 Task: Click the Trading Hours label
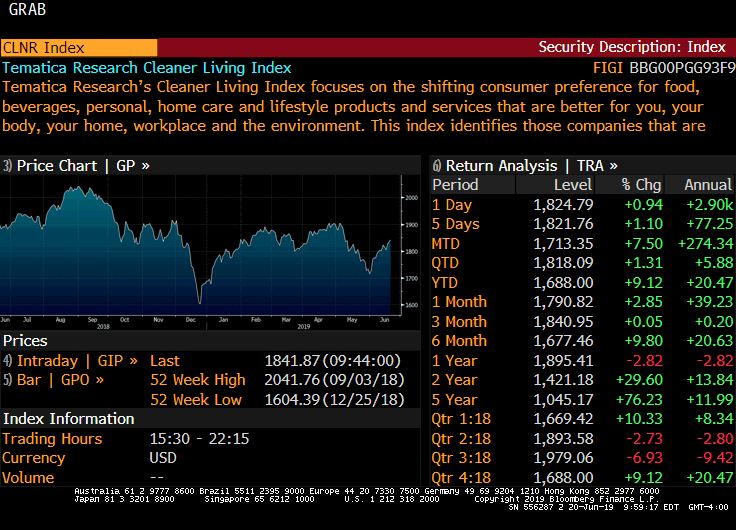click(52, 438)
